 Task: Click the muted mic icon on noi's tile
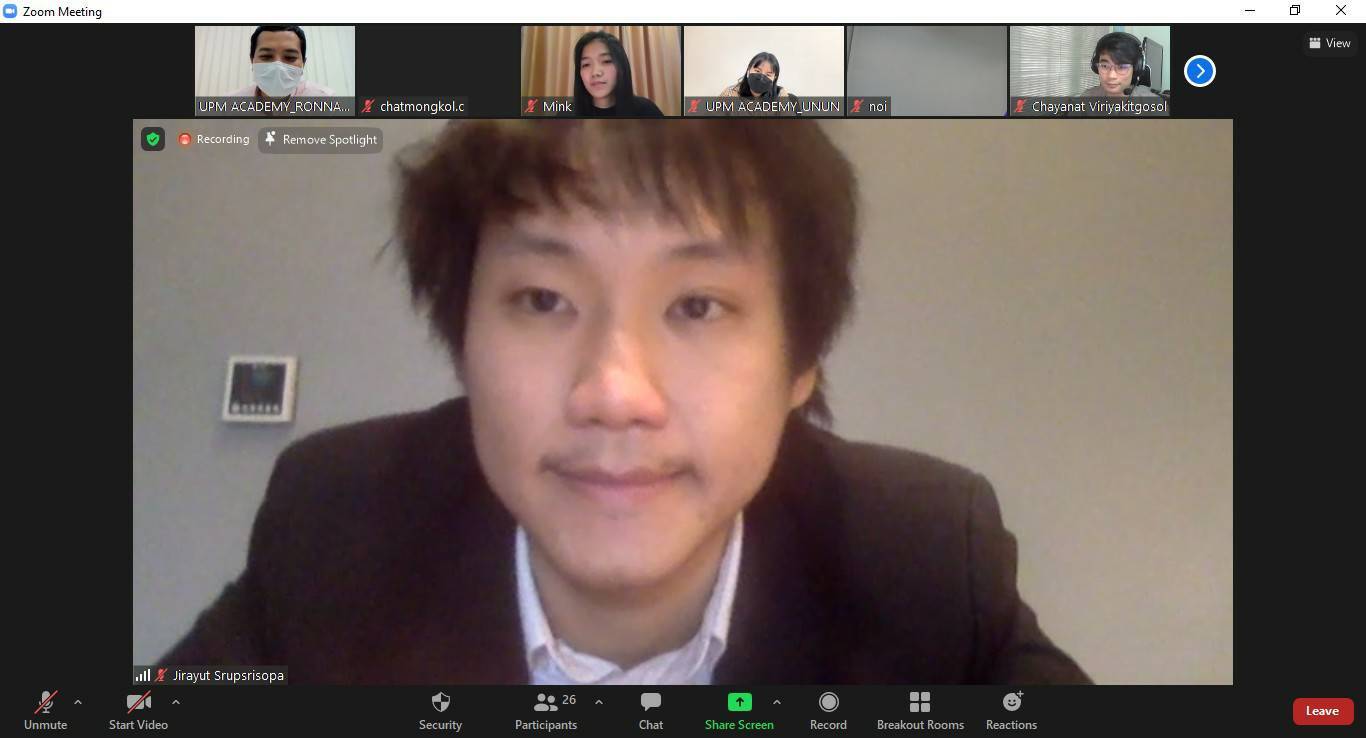(858, 106)
